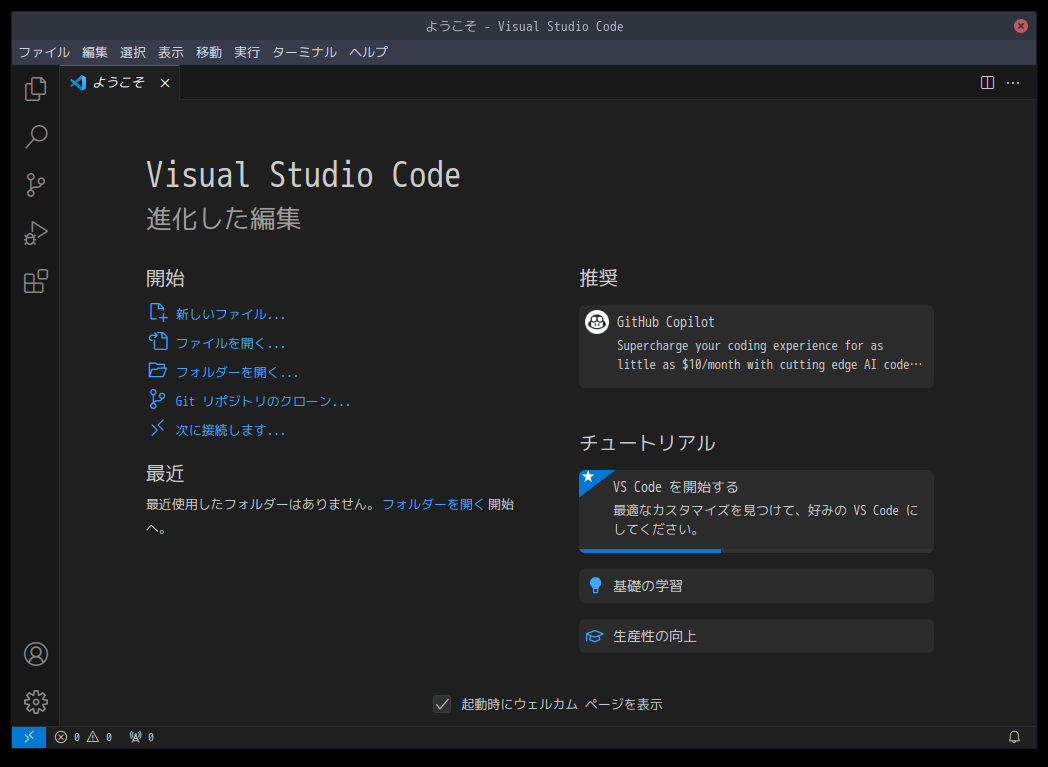Click Git リポジトリのクローン... link

(x=263, y=401)
